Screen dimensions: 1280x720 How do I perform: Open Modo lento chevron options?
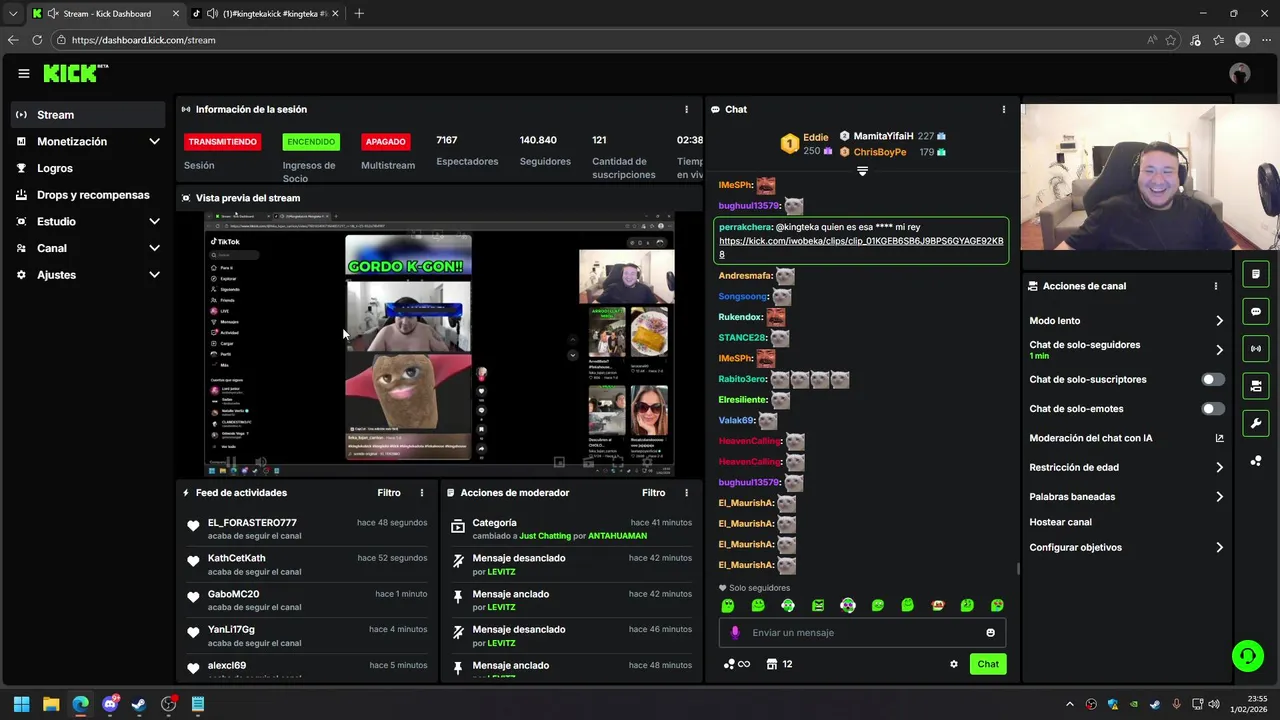[1219, 321]
